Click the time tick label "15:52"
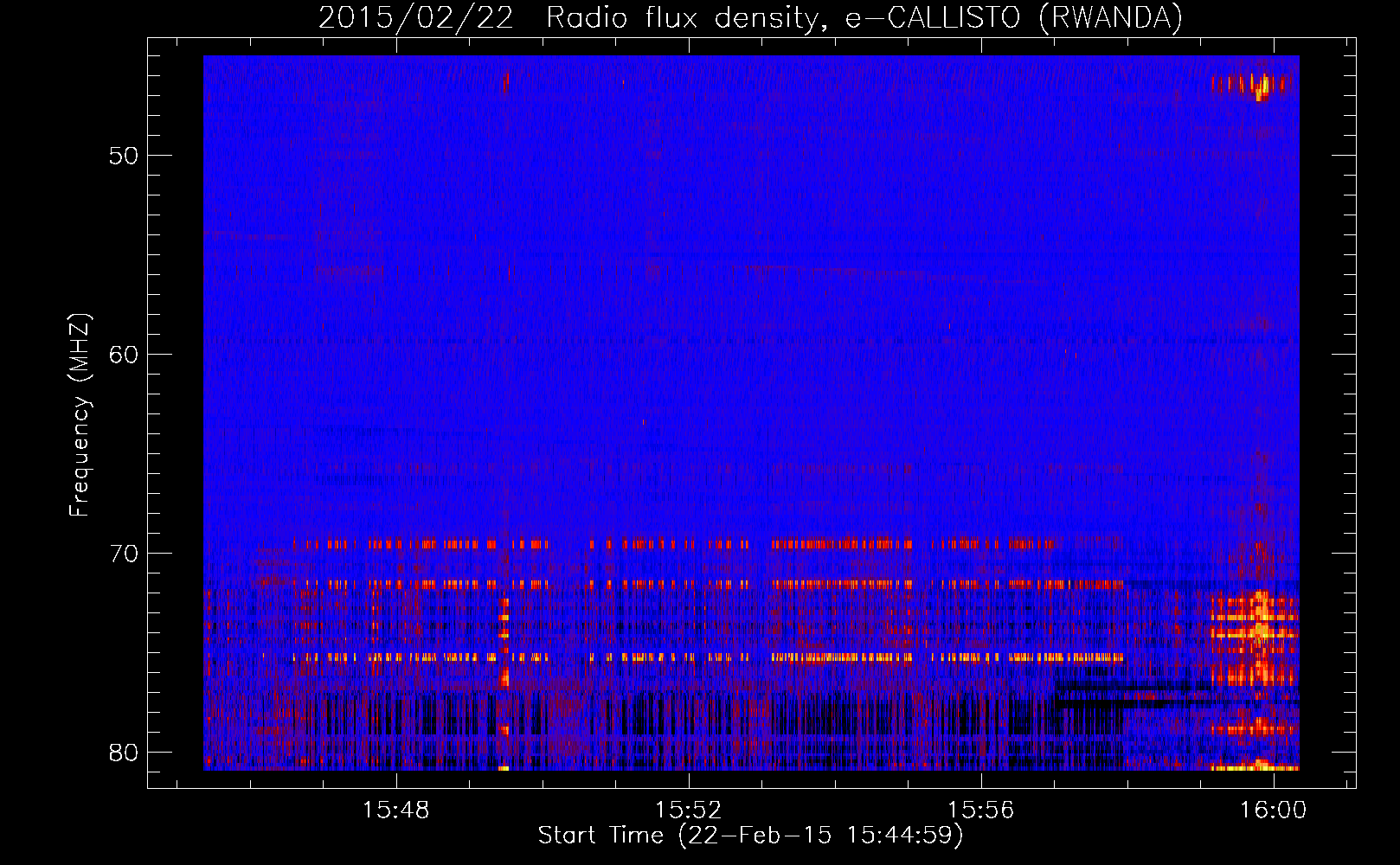Viewport: 1400px width, 865px height. click(x=689, y=811)
